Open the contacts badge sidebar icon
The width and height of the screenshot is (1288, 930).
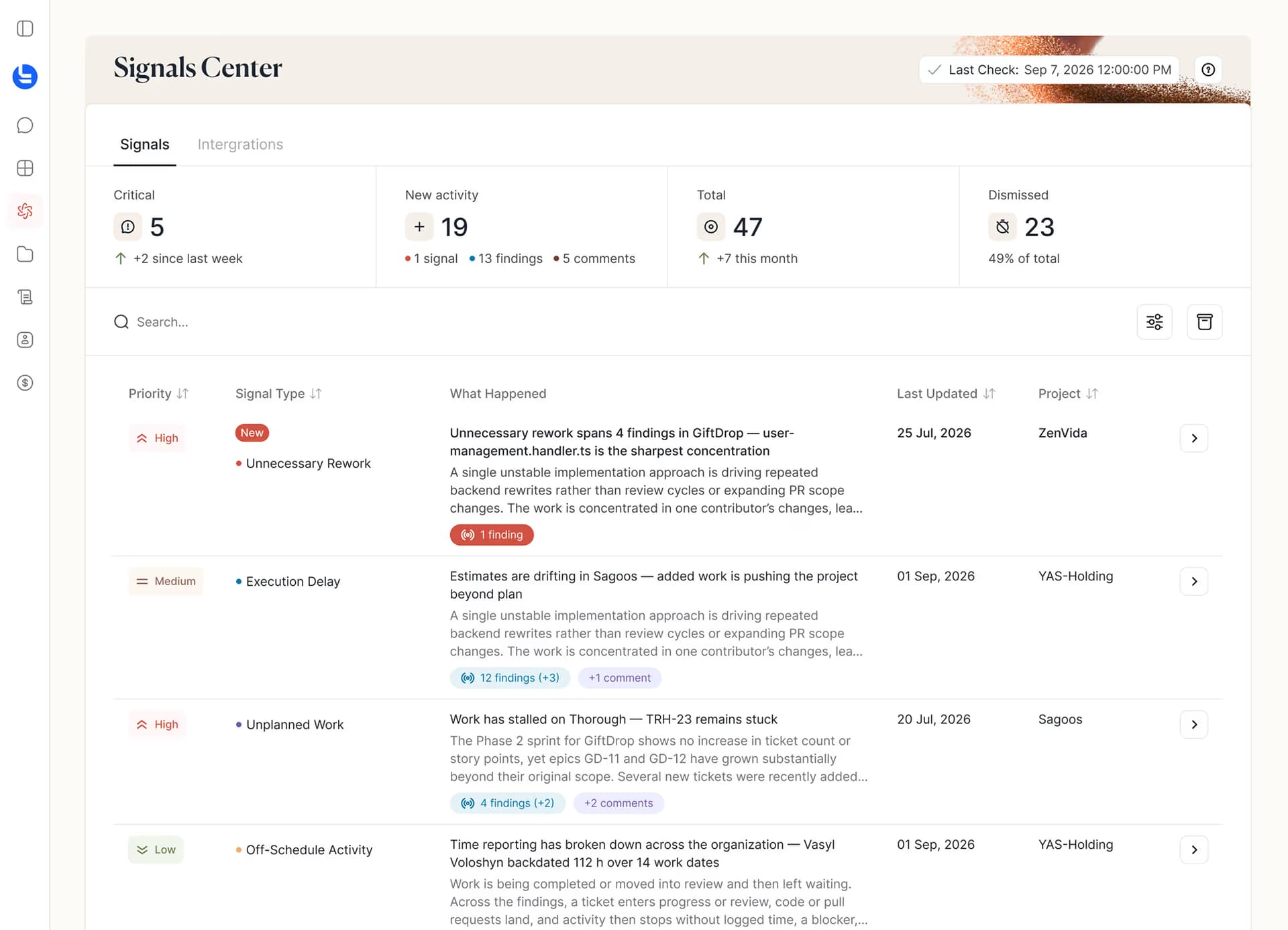pos(25,340)
